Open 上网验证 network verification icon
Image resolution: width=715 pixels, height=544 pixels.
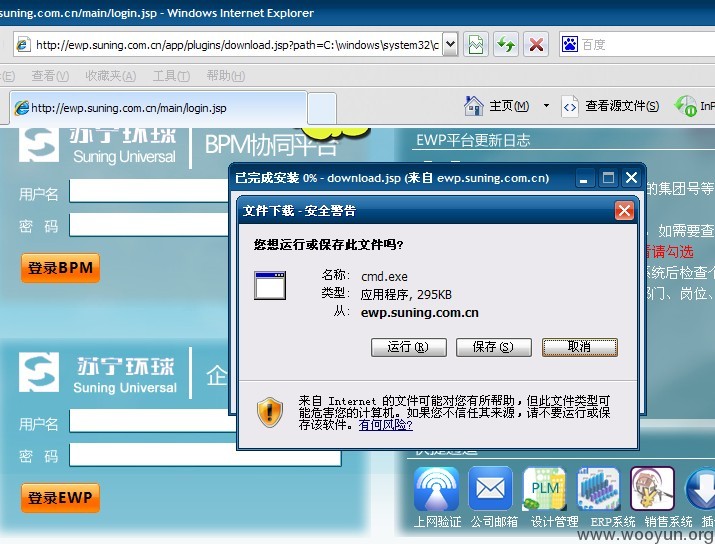pos(436,489)
